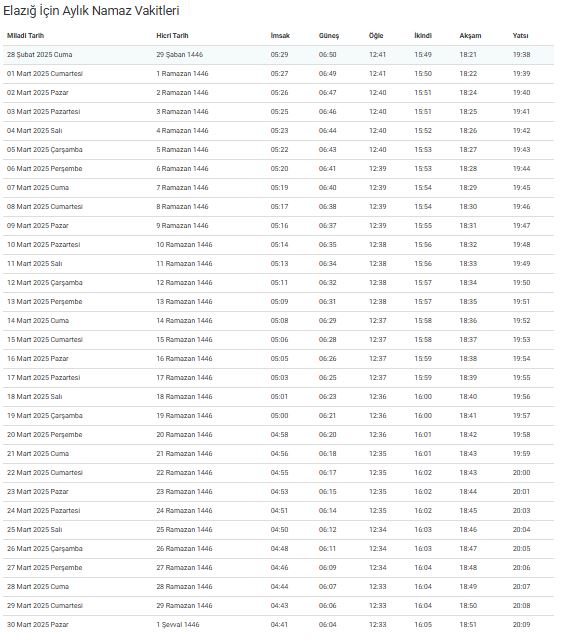Click the page title Elazığ İçin Aylık Namaz Vakitleri
This screenshot has width=561, height=640.
pyautogui.click(x=91, y=11)
